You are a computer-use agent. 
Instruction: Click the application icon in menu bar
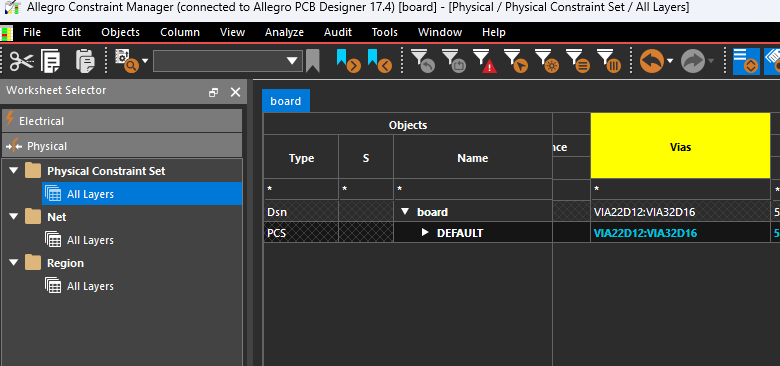[6, 33]
